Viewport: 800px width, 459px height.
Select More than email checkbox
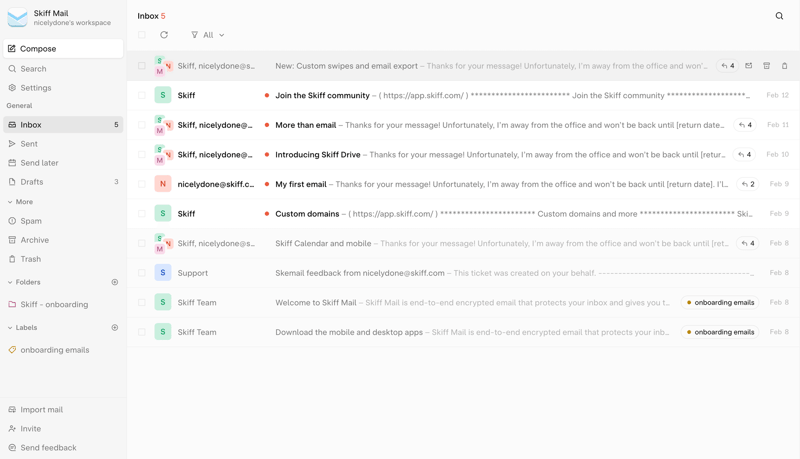pyautogui.click(x=142, y=125)
